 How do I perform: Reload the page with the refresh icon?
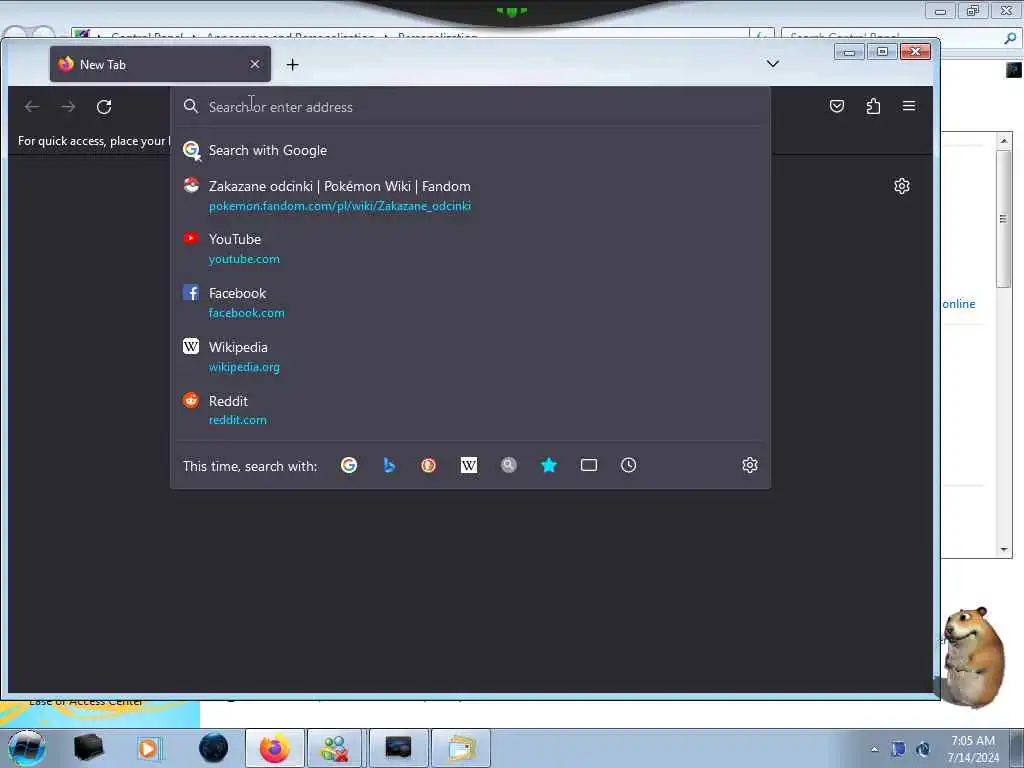click(104, 106)
